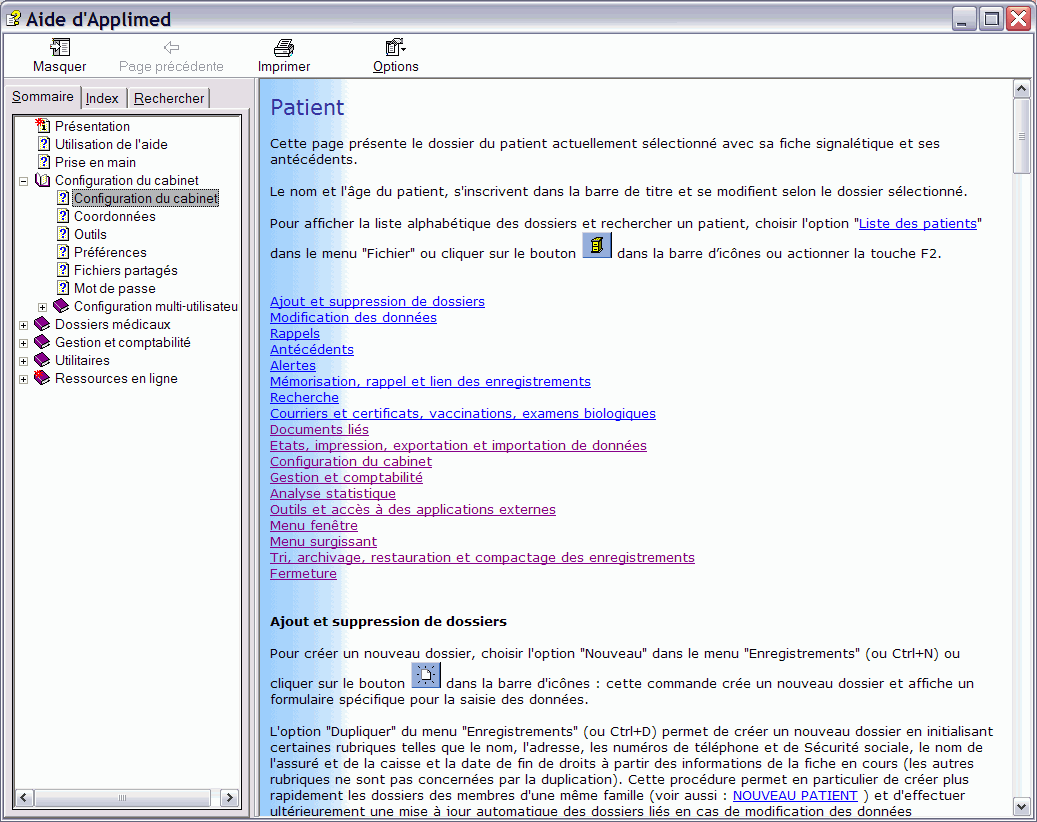Follow the Ajout et suppression de dossiers link

pos(377,302)
